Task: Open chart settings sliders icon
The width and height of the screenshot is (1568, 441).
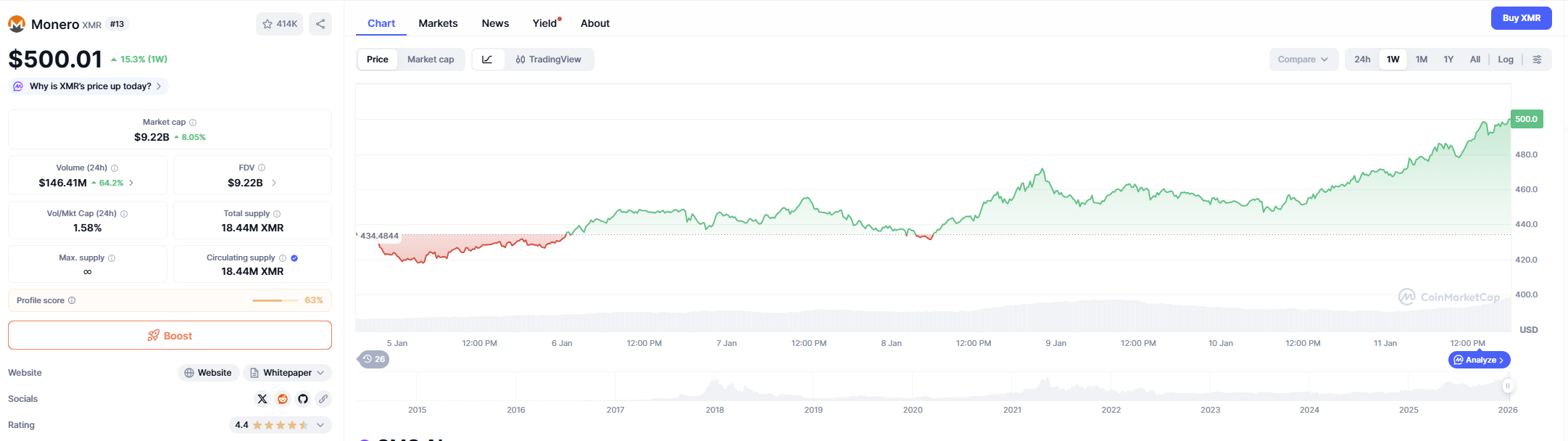Action: click(x=1537, y=59)
